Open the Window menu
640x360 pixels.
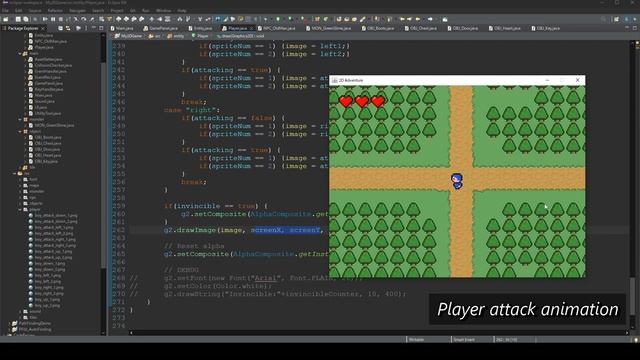(163, 11)
